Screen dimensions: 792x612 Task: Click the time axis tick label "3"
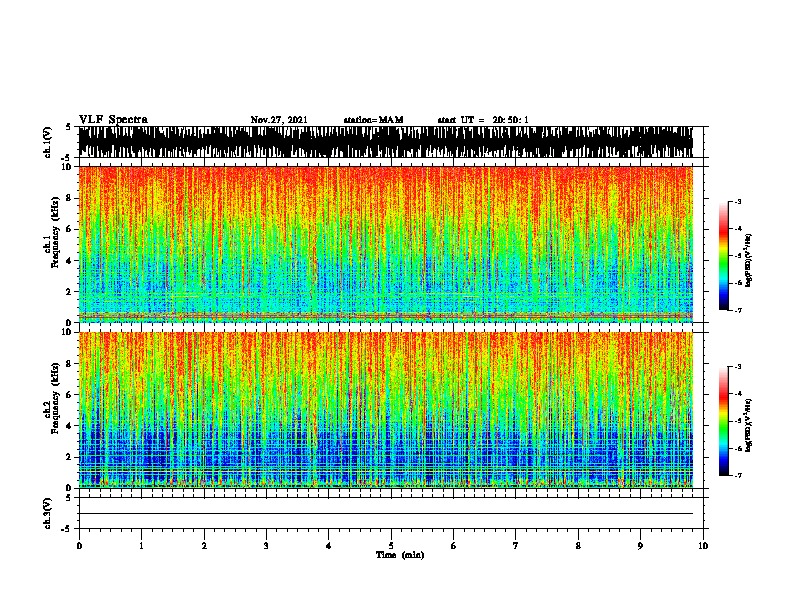click(266, 546)
